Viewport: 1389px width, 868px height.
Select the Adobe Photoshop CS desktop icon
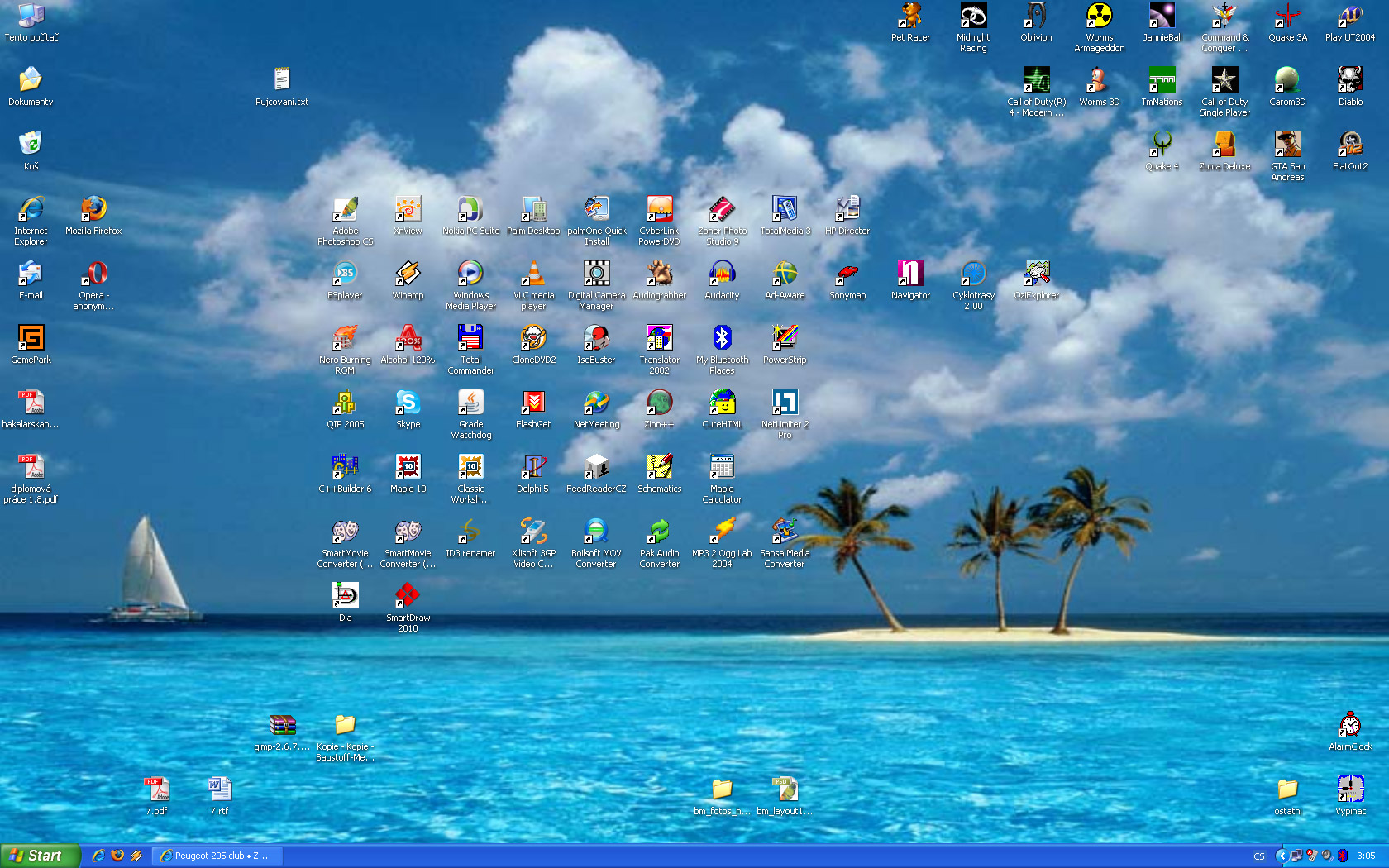(345, 210)
